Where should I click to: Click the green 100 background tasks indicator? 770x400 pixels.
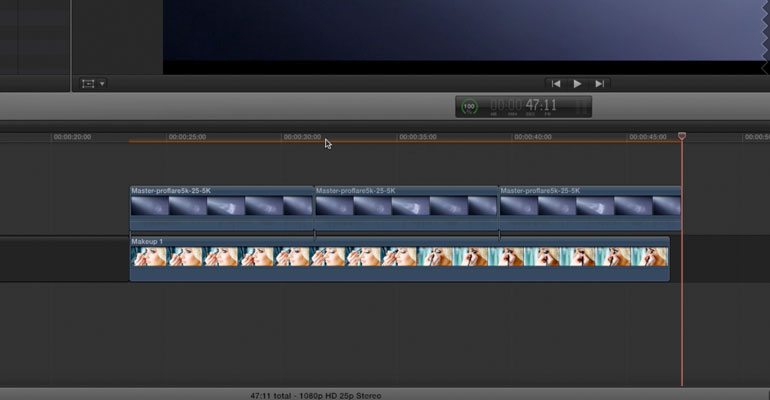[x=469, y=107]
